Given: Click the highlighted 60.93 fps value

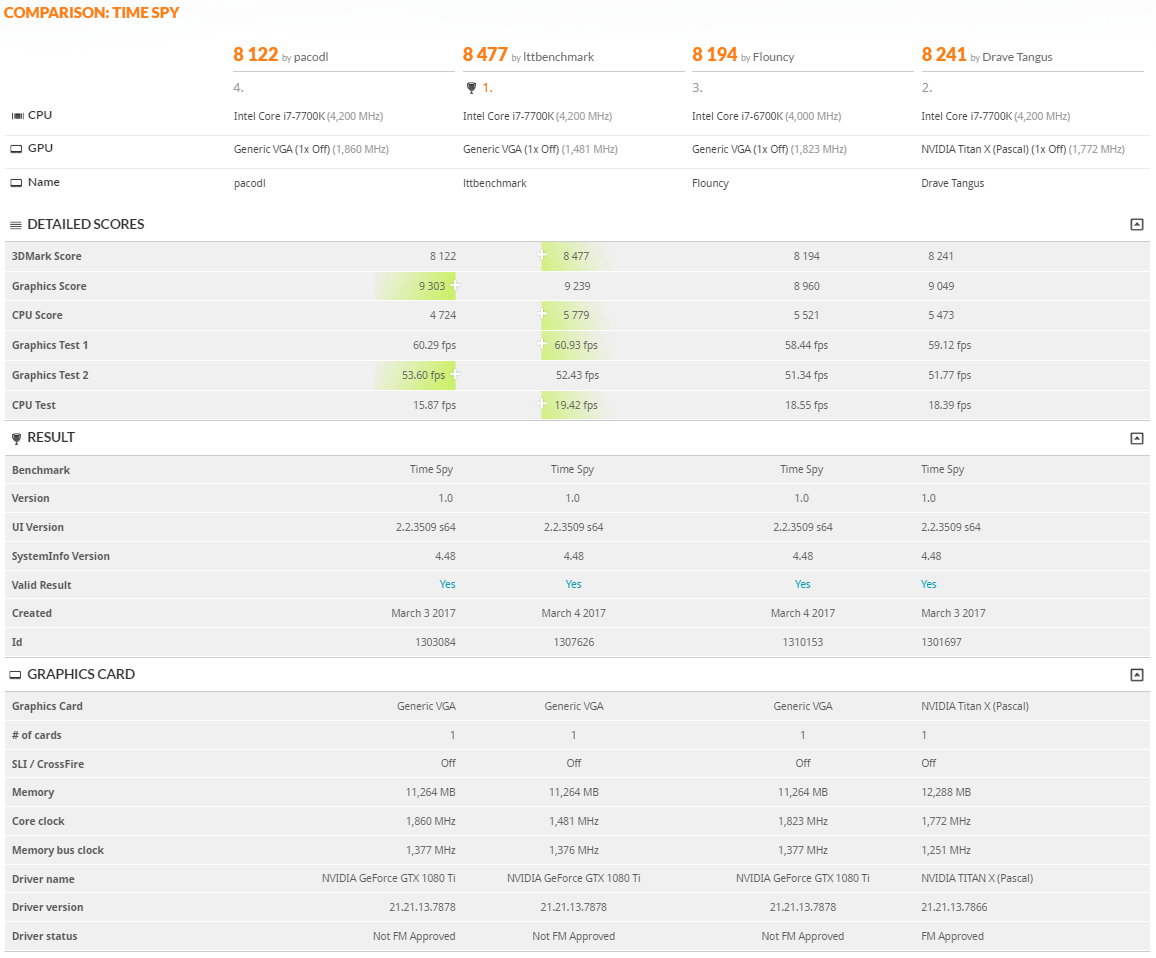Looking at the screenshot, I should point(576,345).
